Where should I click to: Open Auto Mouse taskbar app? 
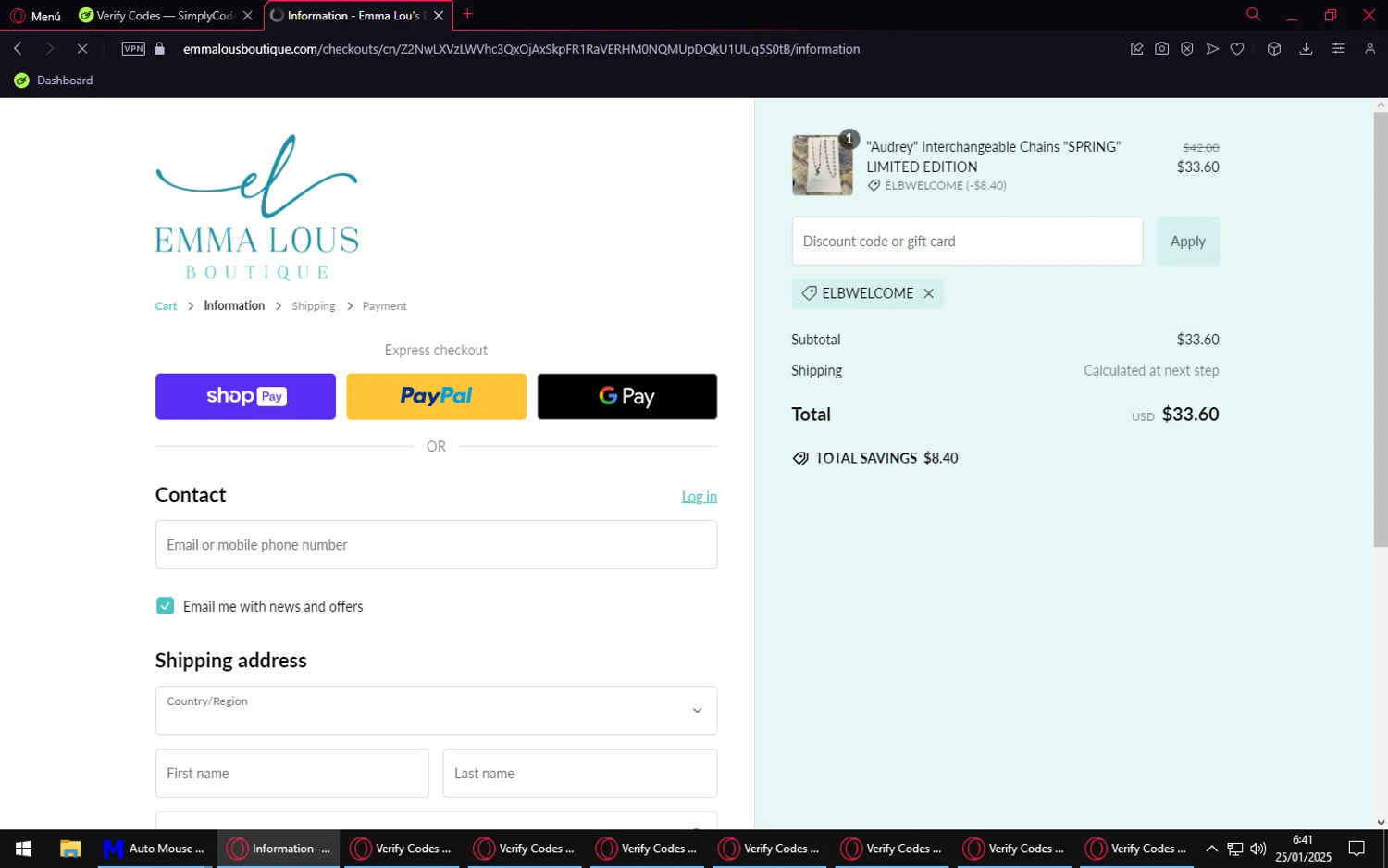154,849
